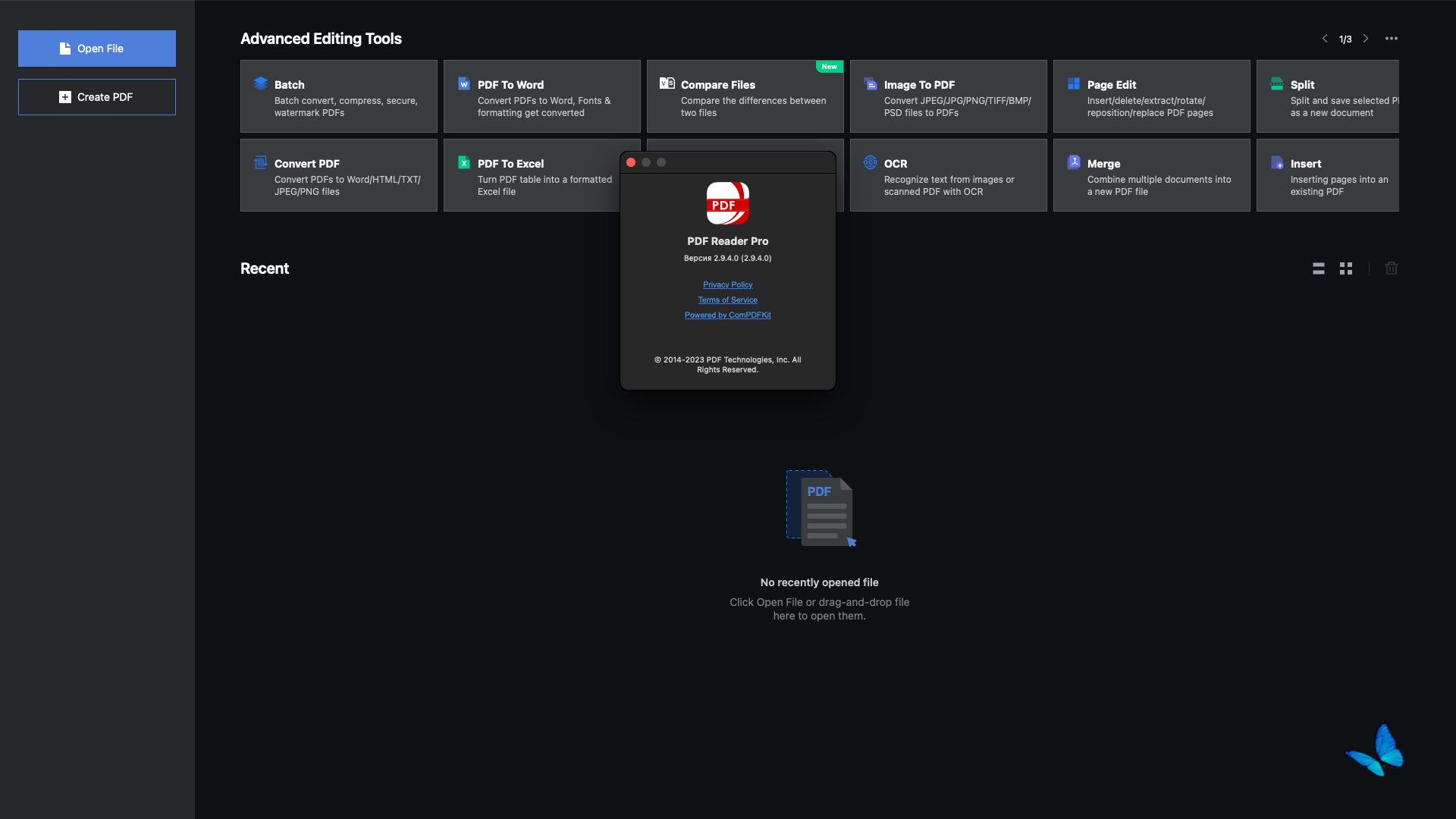This screenshot has width=1456, height=819.
Task: Launch the OCR tool icon
Action: pyautogui.click(x=871, y=162)
